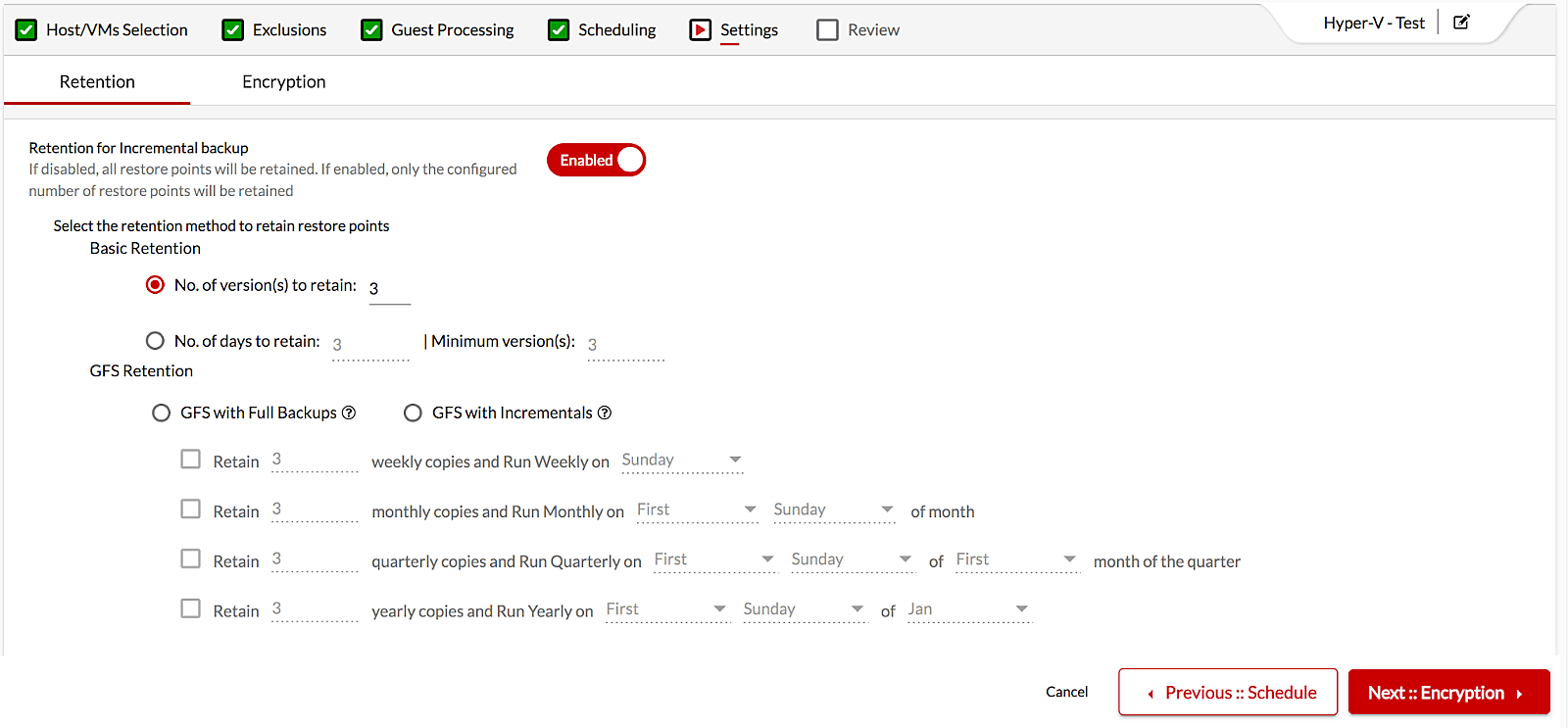Open the yearly Jan month dropdown
The width and height of the screenshot is (1568, 728).
click(x=968, y=610)
